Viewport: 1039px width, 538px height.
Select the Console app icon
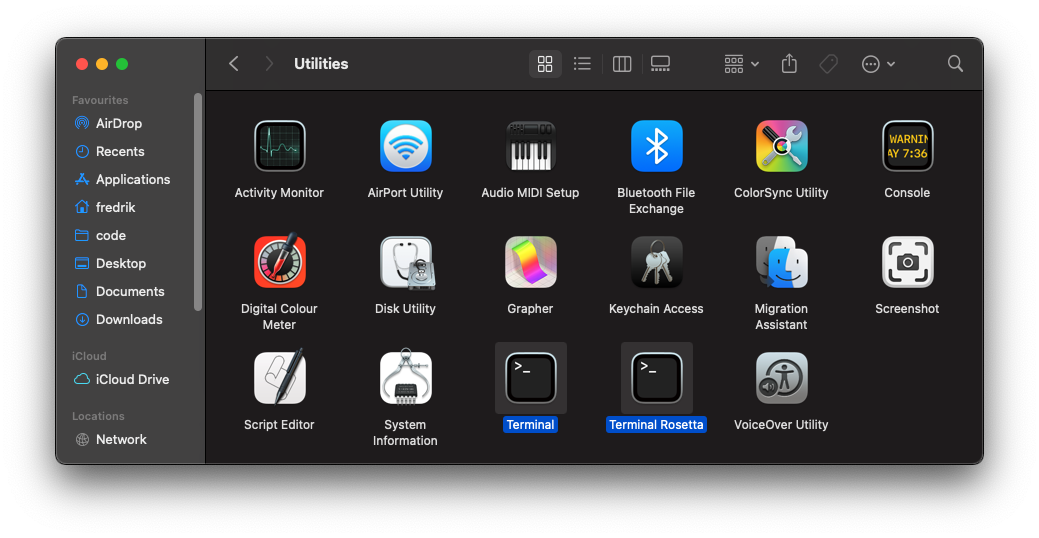908,146
